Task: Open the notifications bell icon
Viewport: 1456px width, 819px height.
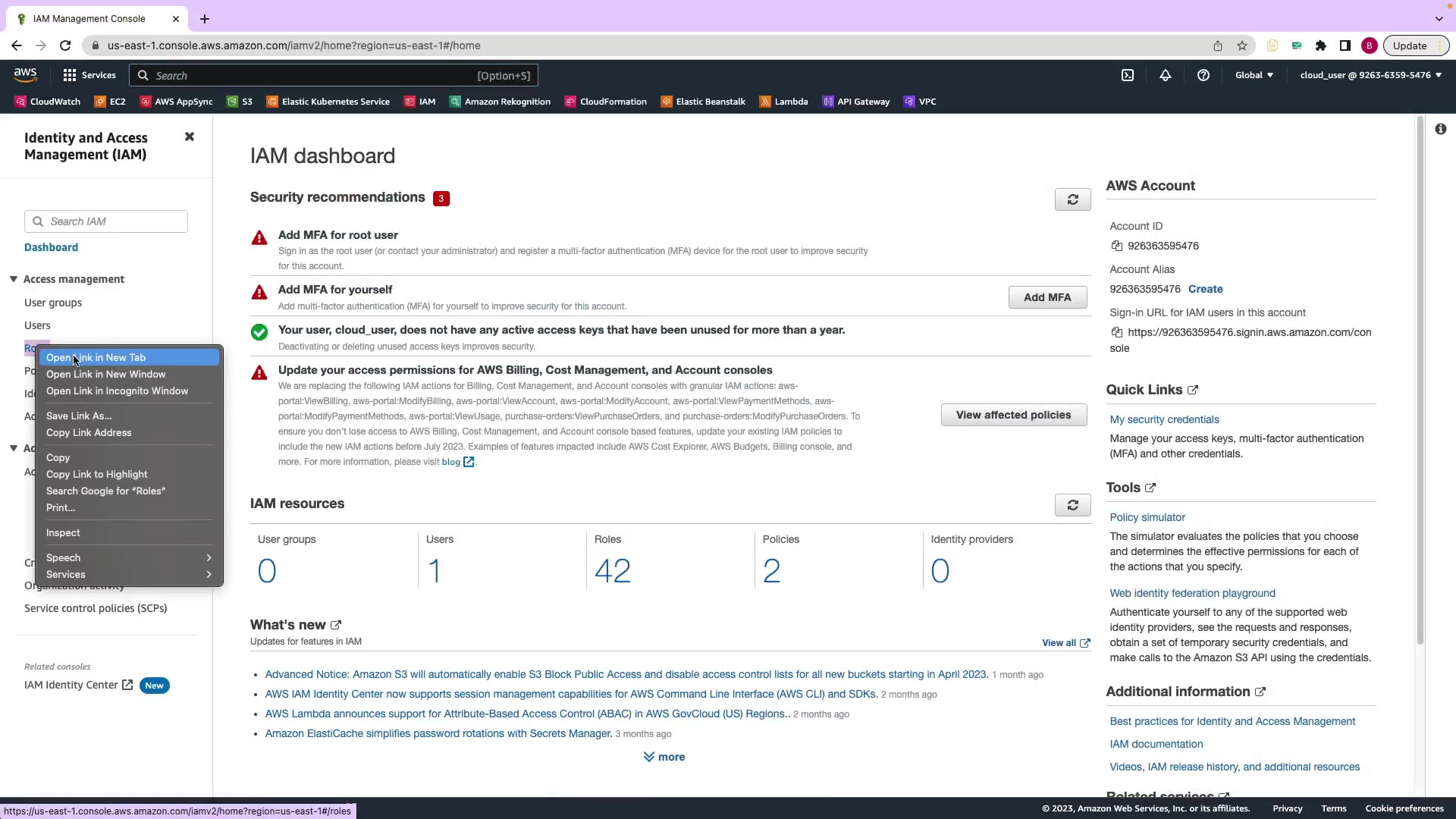Action: point(1166,75)
